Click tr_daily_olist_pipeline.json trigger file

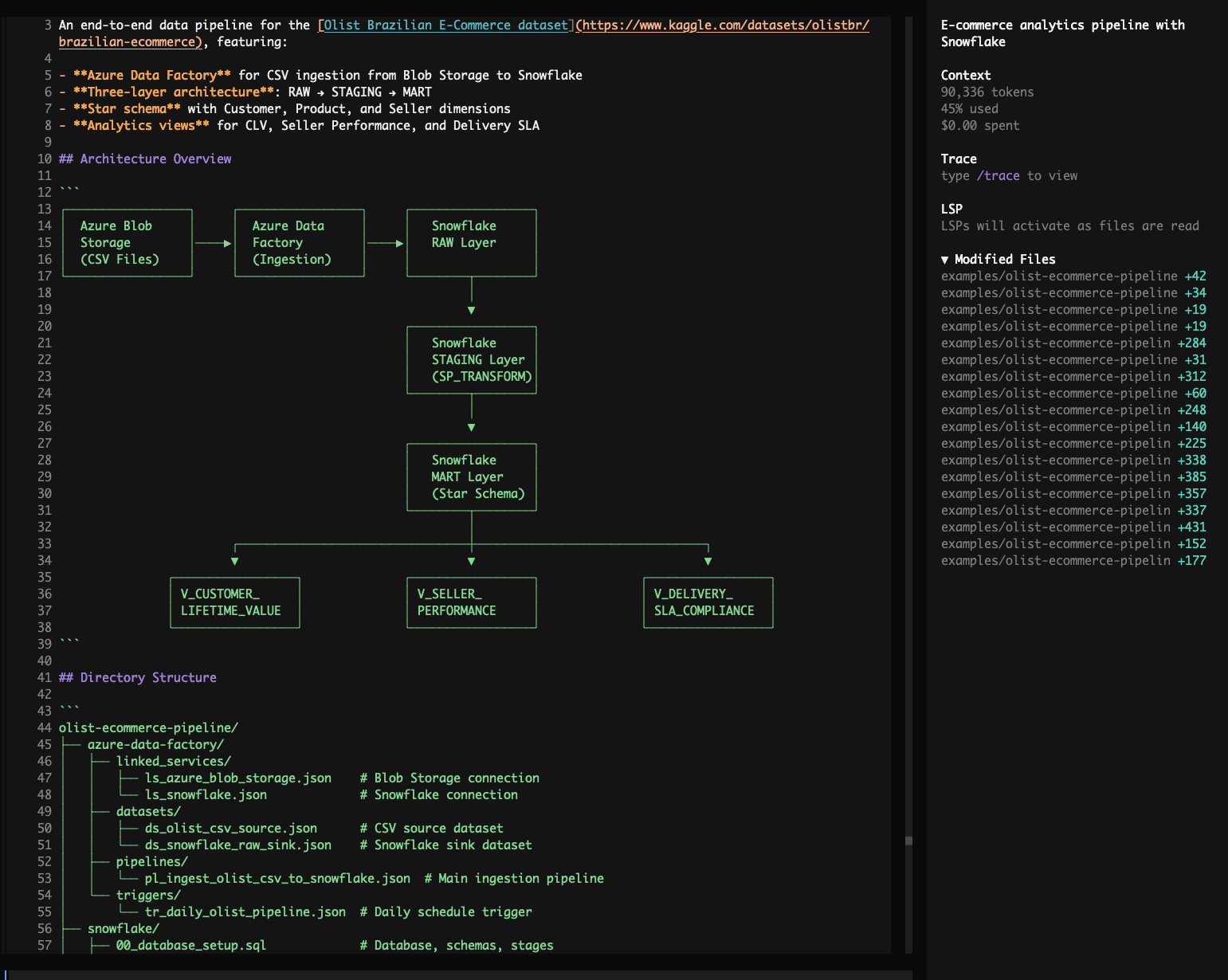(245, 911)
